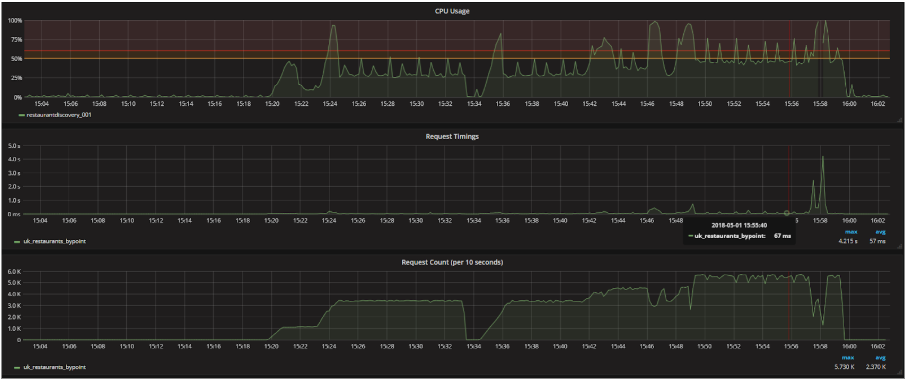The image size is (907, 382).
Task: Click the 5.0 s label on Request Timings y-axis
Action: click(x=15, y=145)
